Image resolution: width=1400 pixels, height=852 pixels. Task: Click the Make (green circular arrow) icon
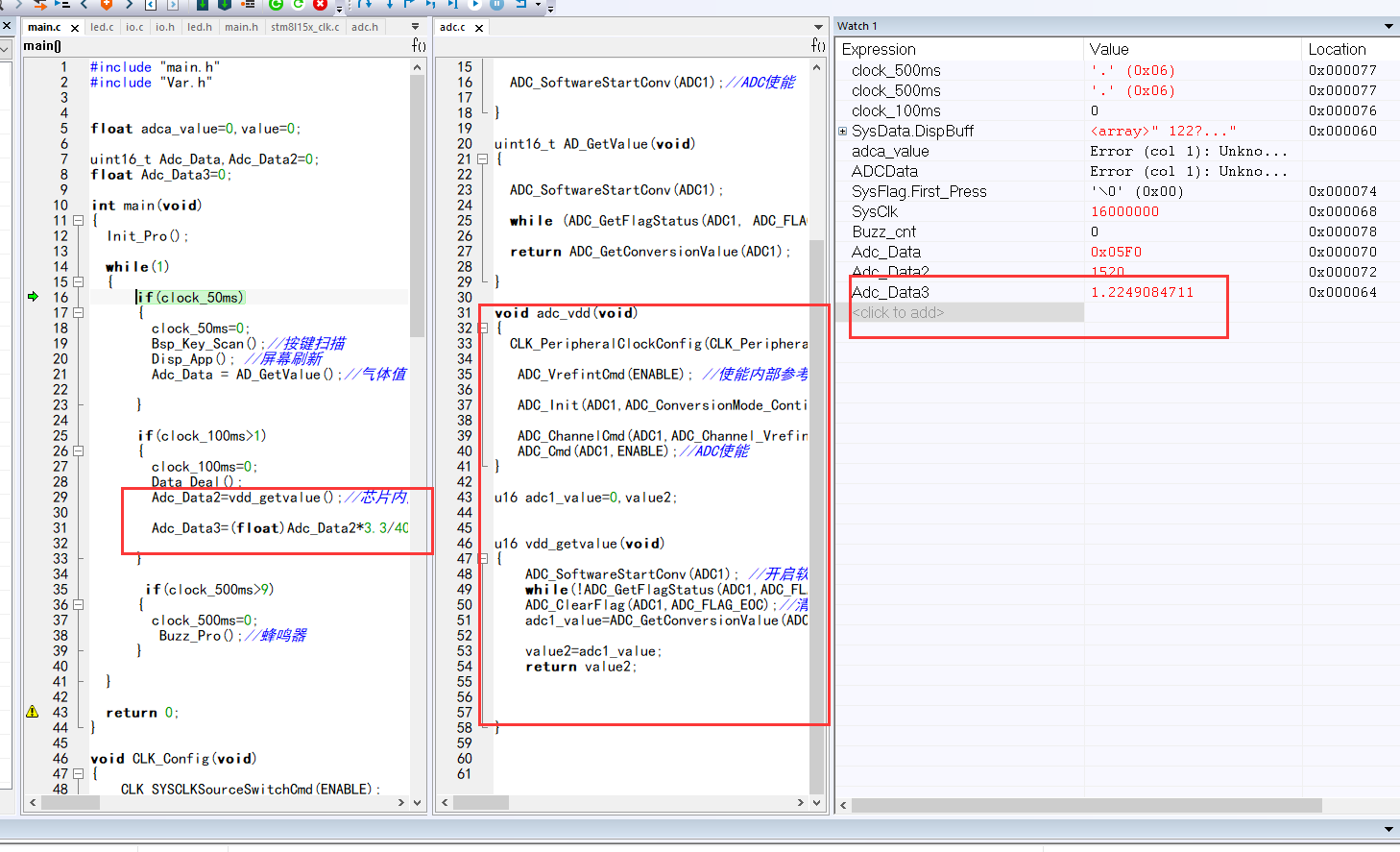coord(275,6)
